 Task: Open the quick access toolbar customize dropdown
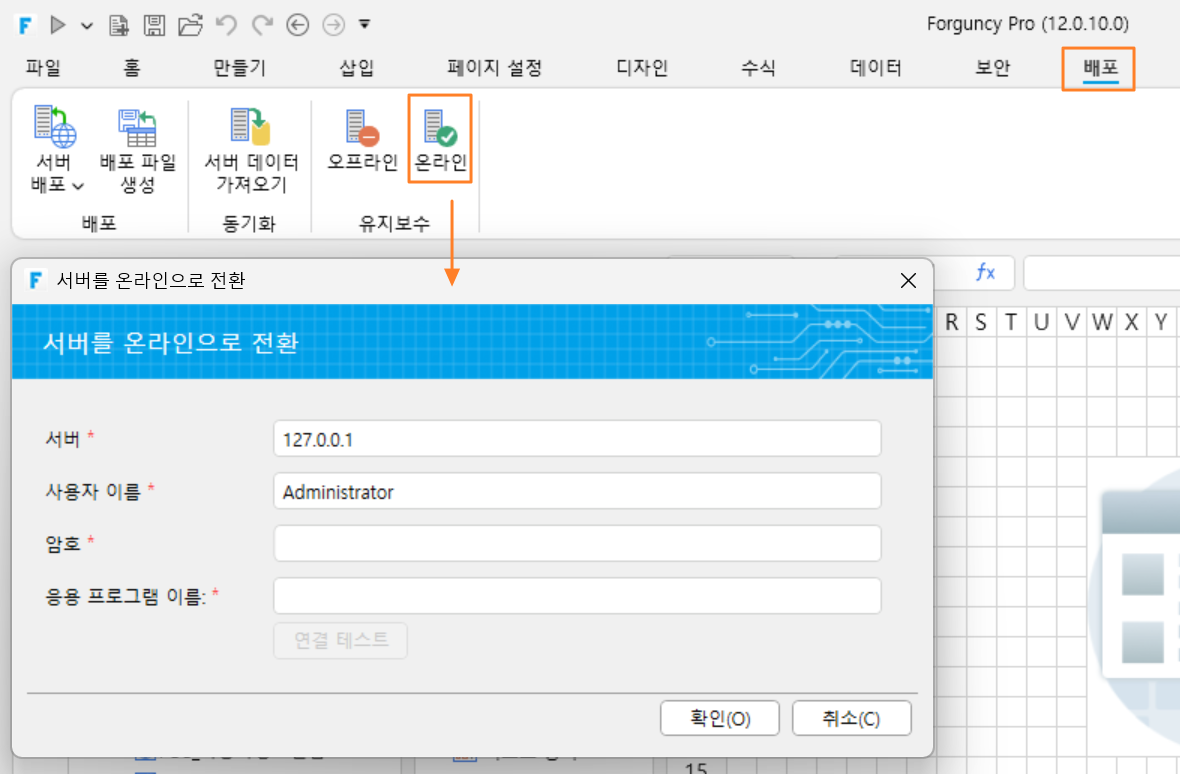tap(364, 25)
